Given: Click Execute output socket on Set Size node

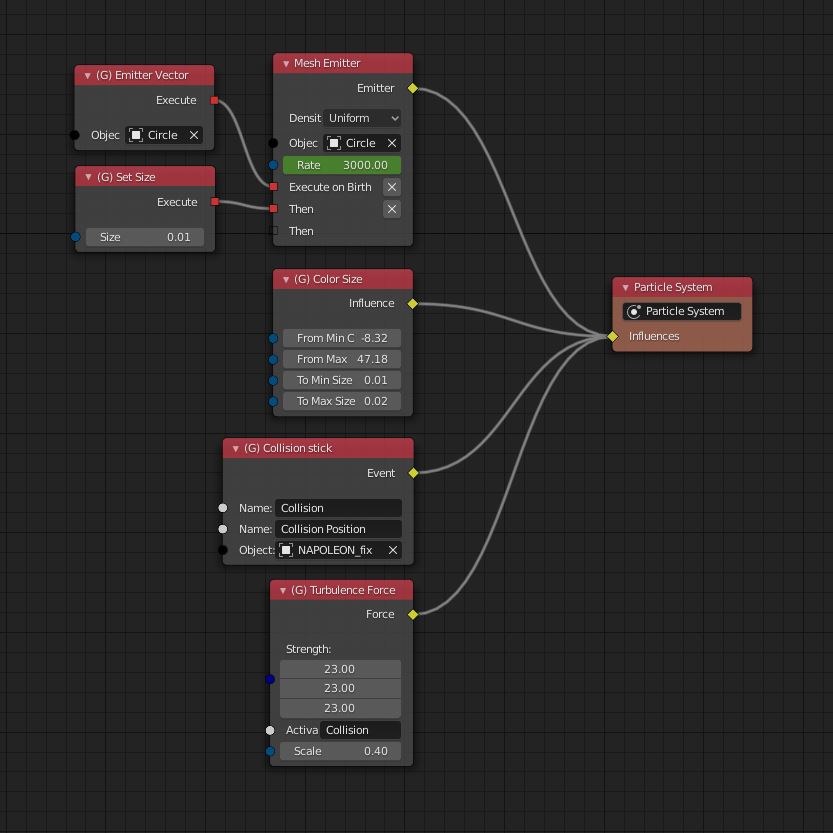Looking at the screenshot, I should coord(215,201).
